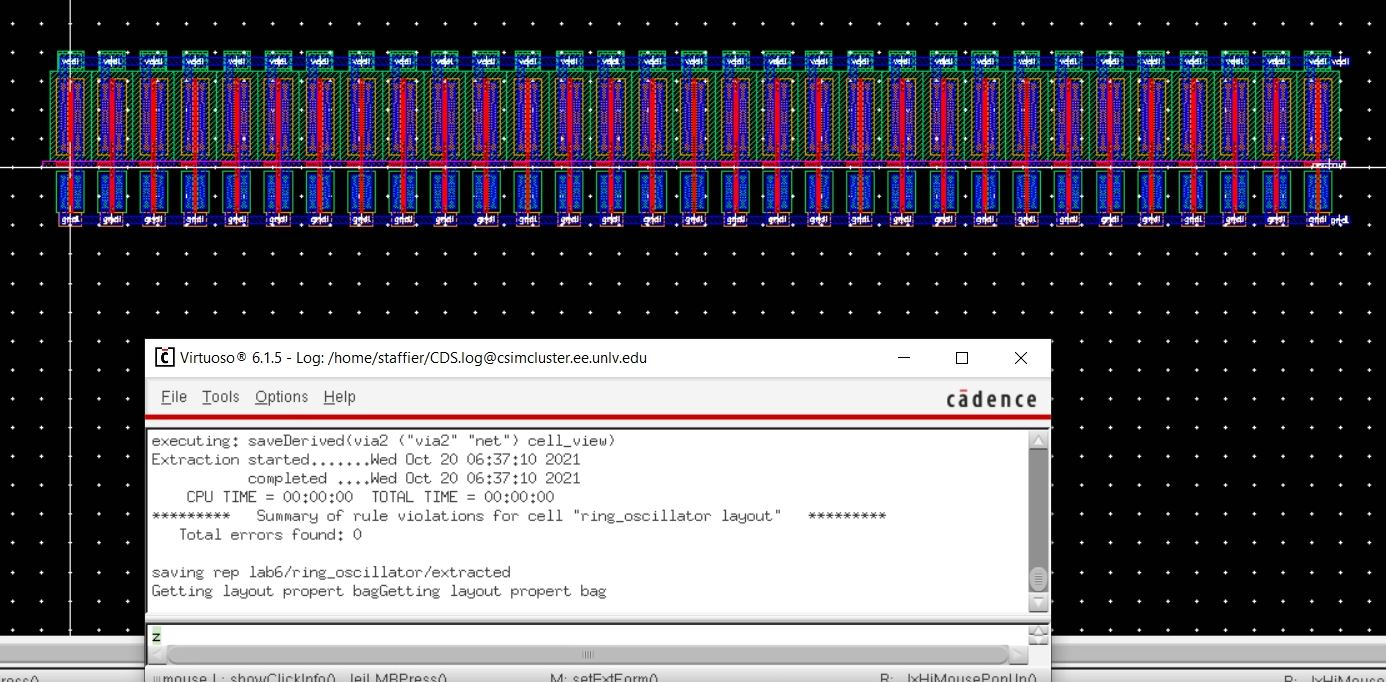Click the cadence logo in the Log window
Image resolution: width=1386 pixels, height=682 pixels.
click(x=991, y=399)
